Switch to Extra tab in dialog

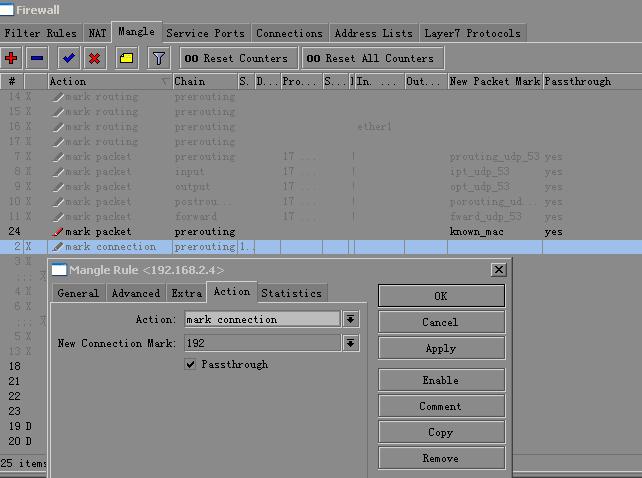(x=187, y=293)
